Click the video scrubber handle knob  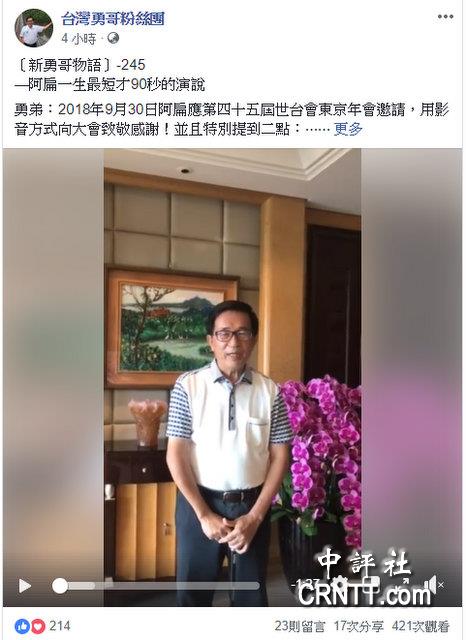pos(60,586)
